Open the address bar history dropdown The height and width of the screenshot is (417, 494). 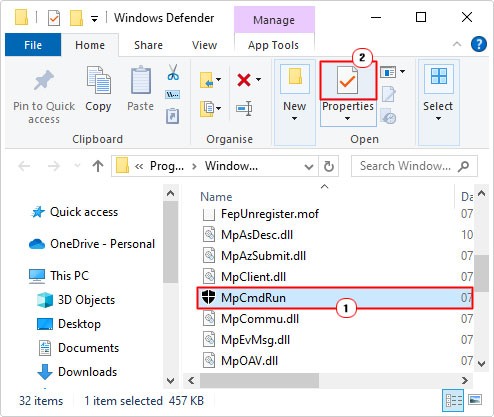309,166
